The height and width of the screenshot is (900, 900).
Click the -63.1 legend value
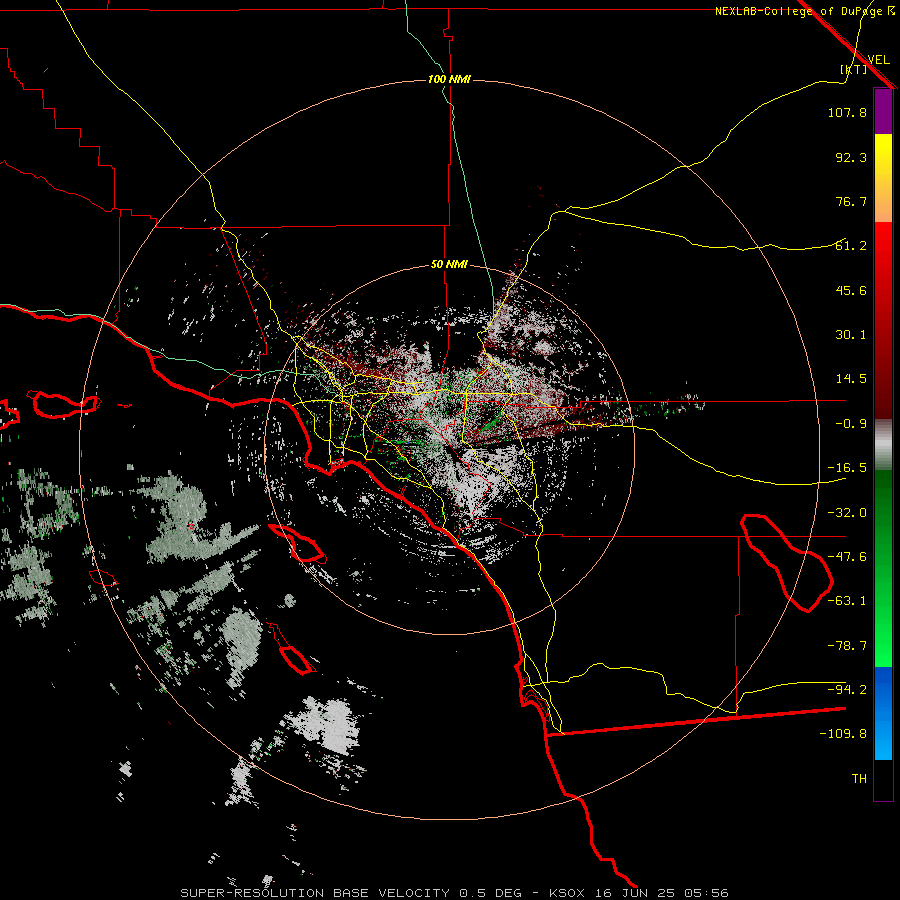point(847,601)
